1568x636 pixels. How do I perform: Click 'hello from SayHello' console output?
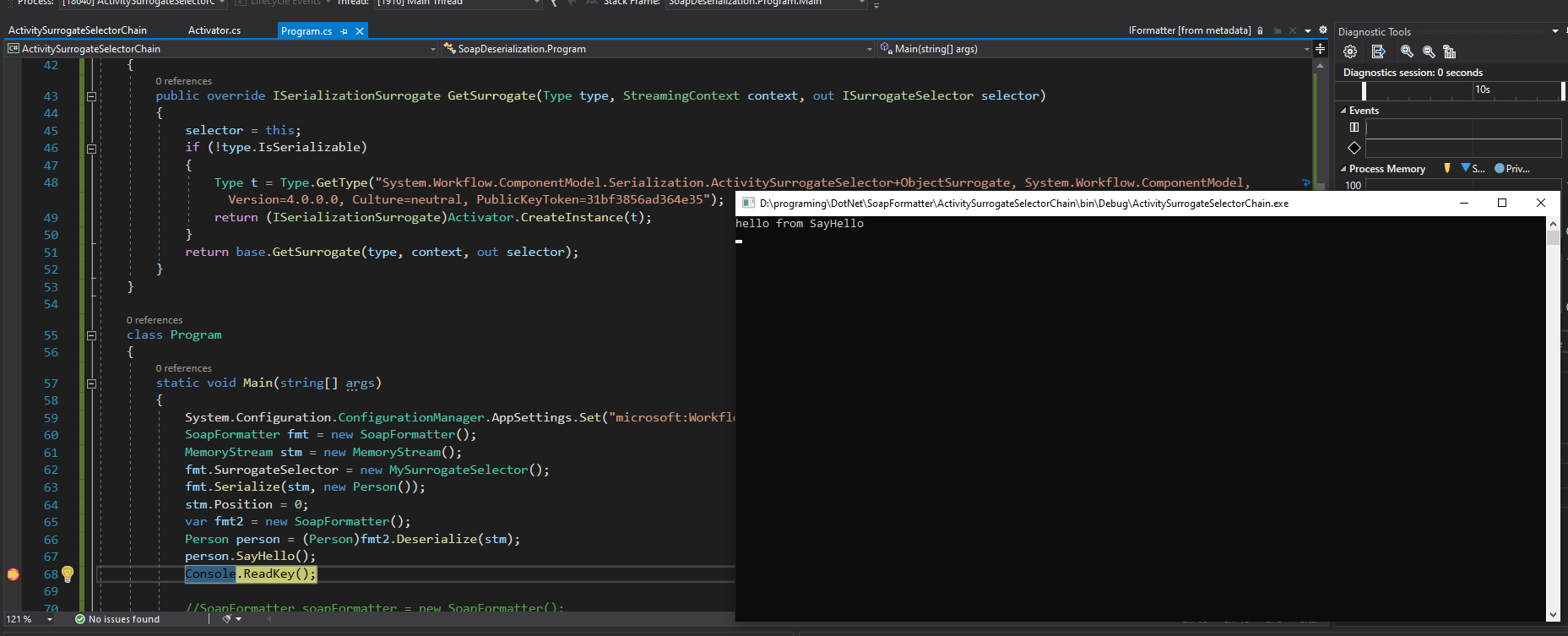(x=800, y=224)
